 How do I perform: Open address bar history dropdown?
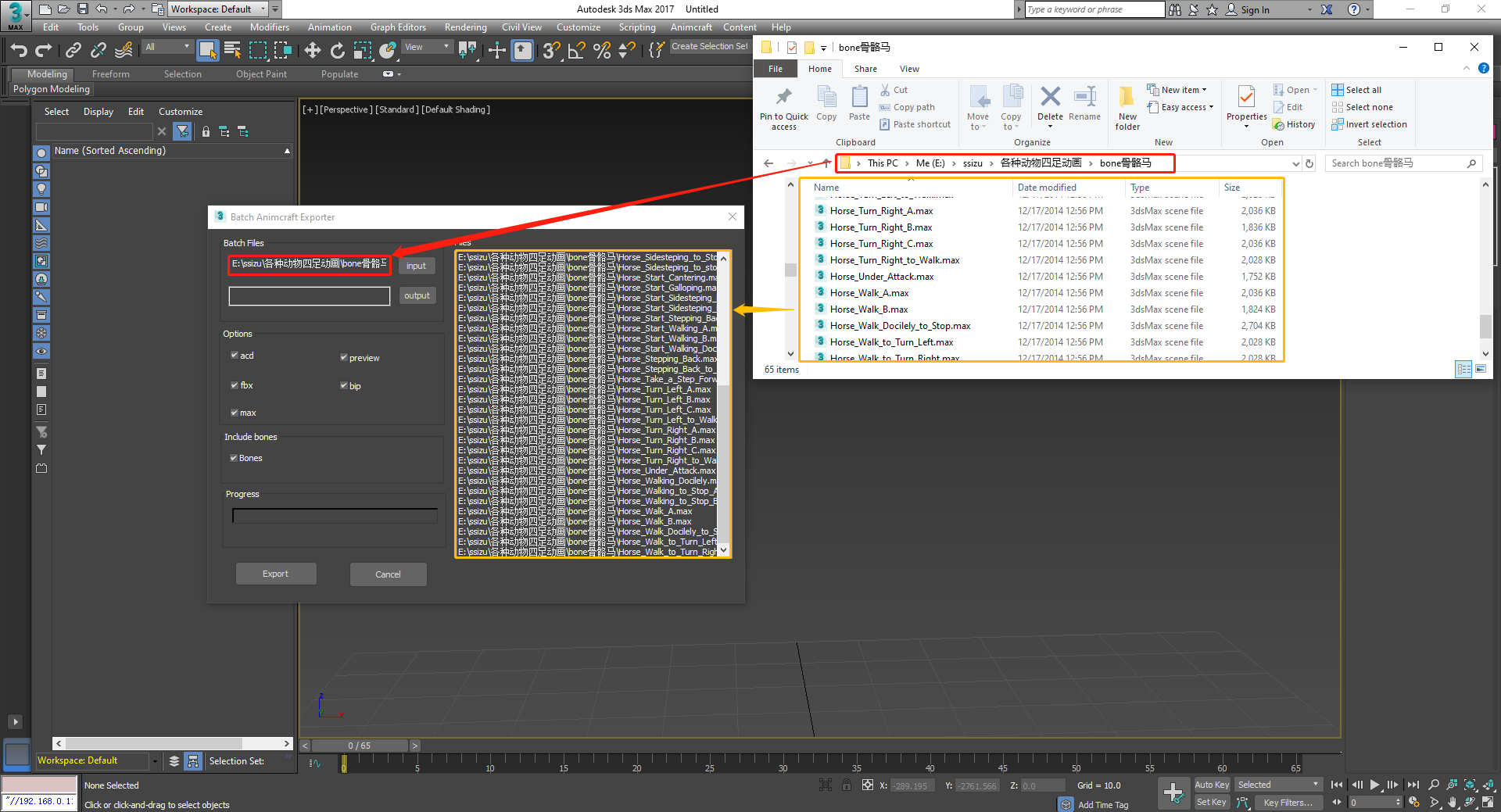click(x=1295, y=163)
